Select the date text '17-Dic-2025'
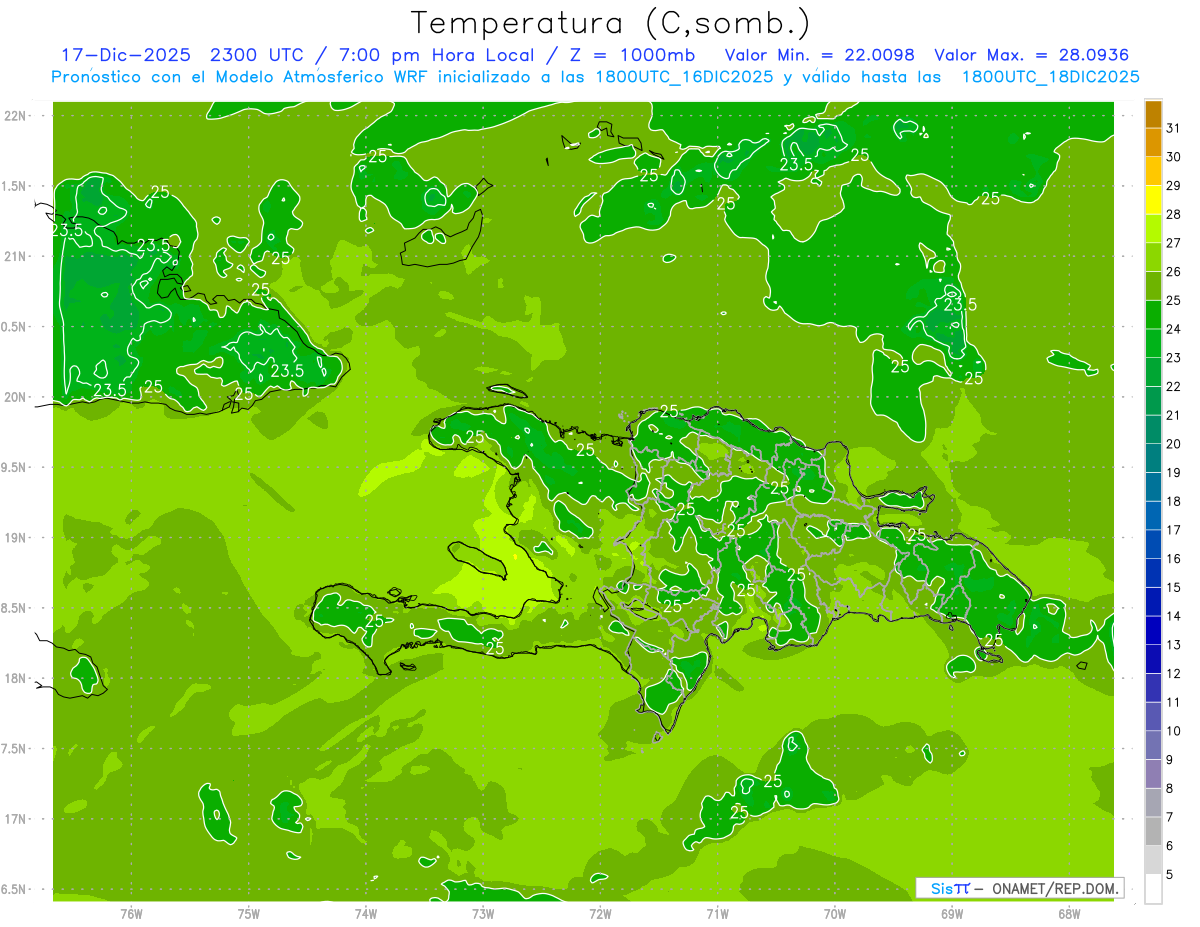1200x927 pixels. [x=125, y=55]
